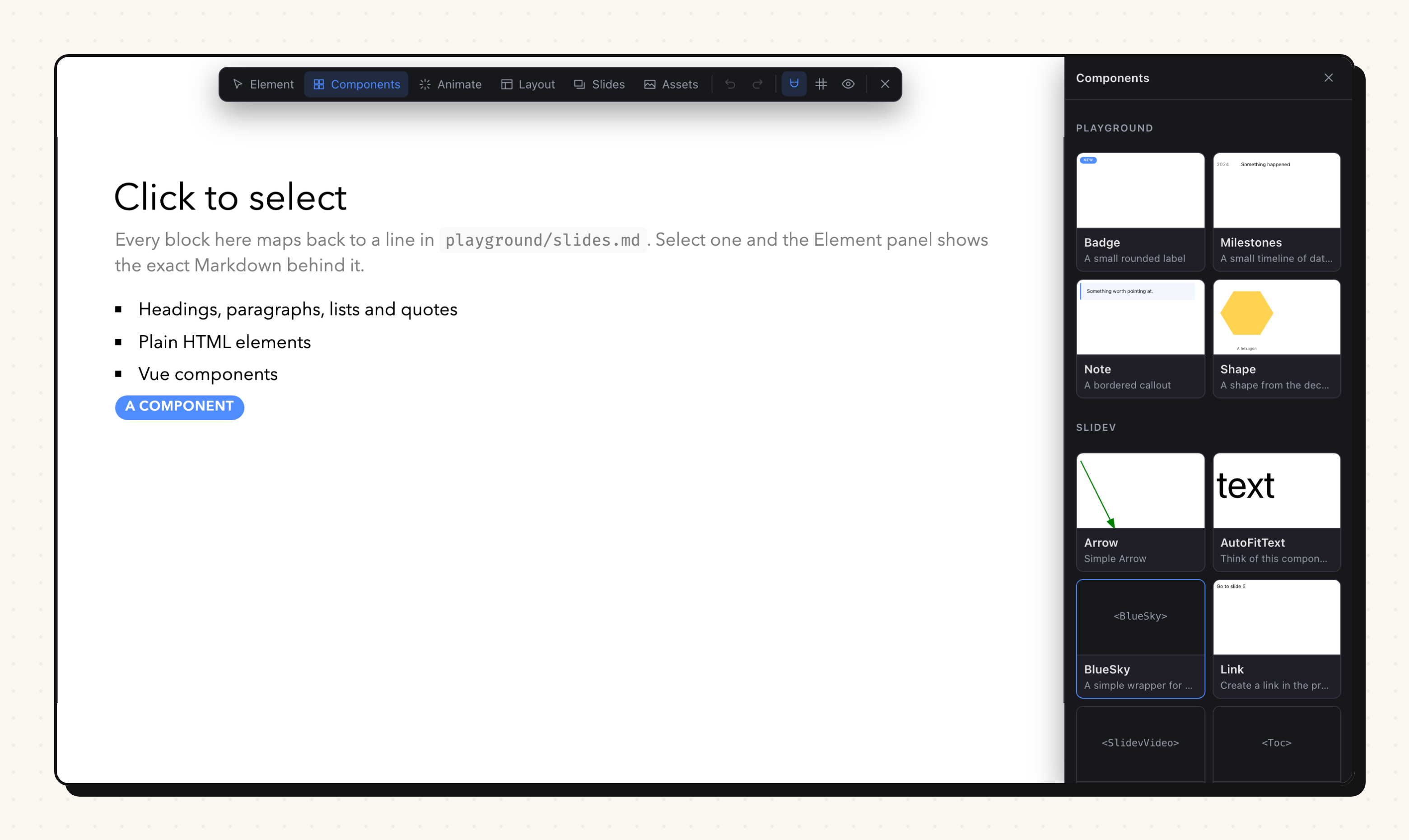Click the SLIDEV section label
1409x840 pixels.
click(1096, 427)
